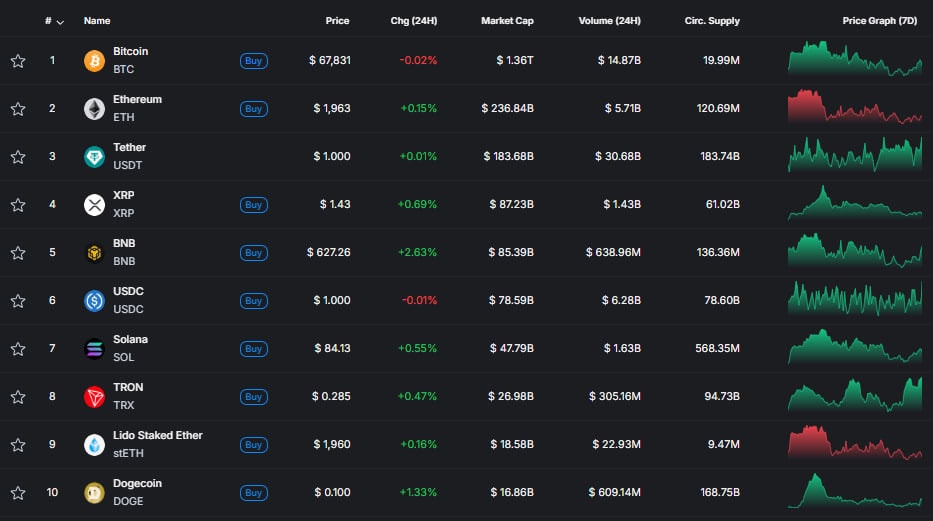Viewport: 933px width, 521px height.
Task: Click the Buy button for XRP
Action: coord(253,205)
